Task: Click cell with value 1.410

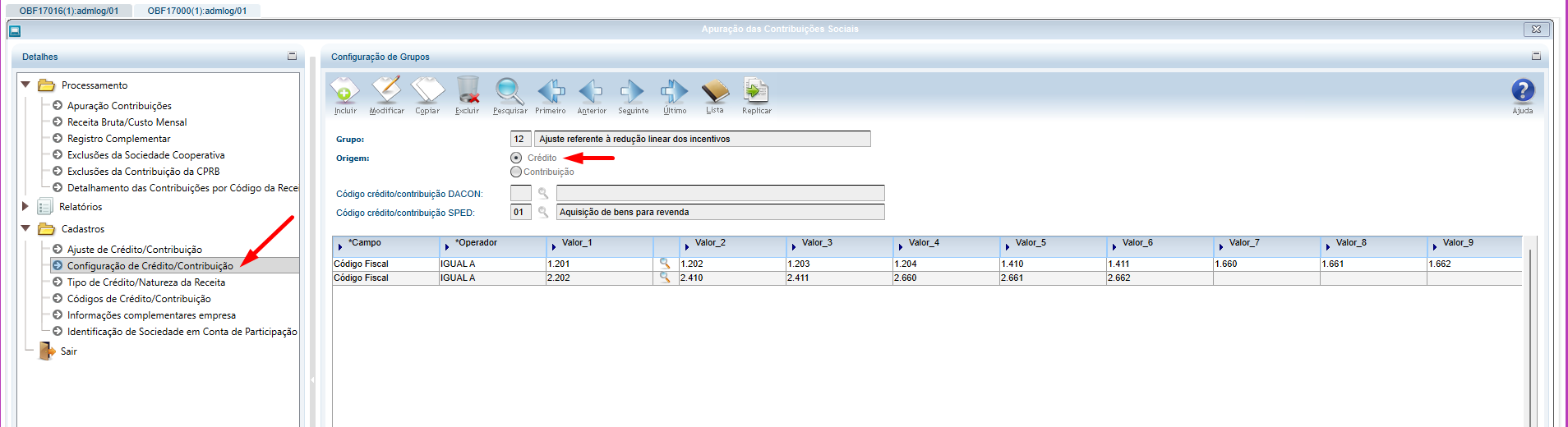Action: click(x=1053, y=264)
